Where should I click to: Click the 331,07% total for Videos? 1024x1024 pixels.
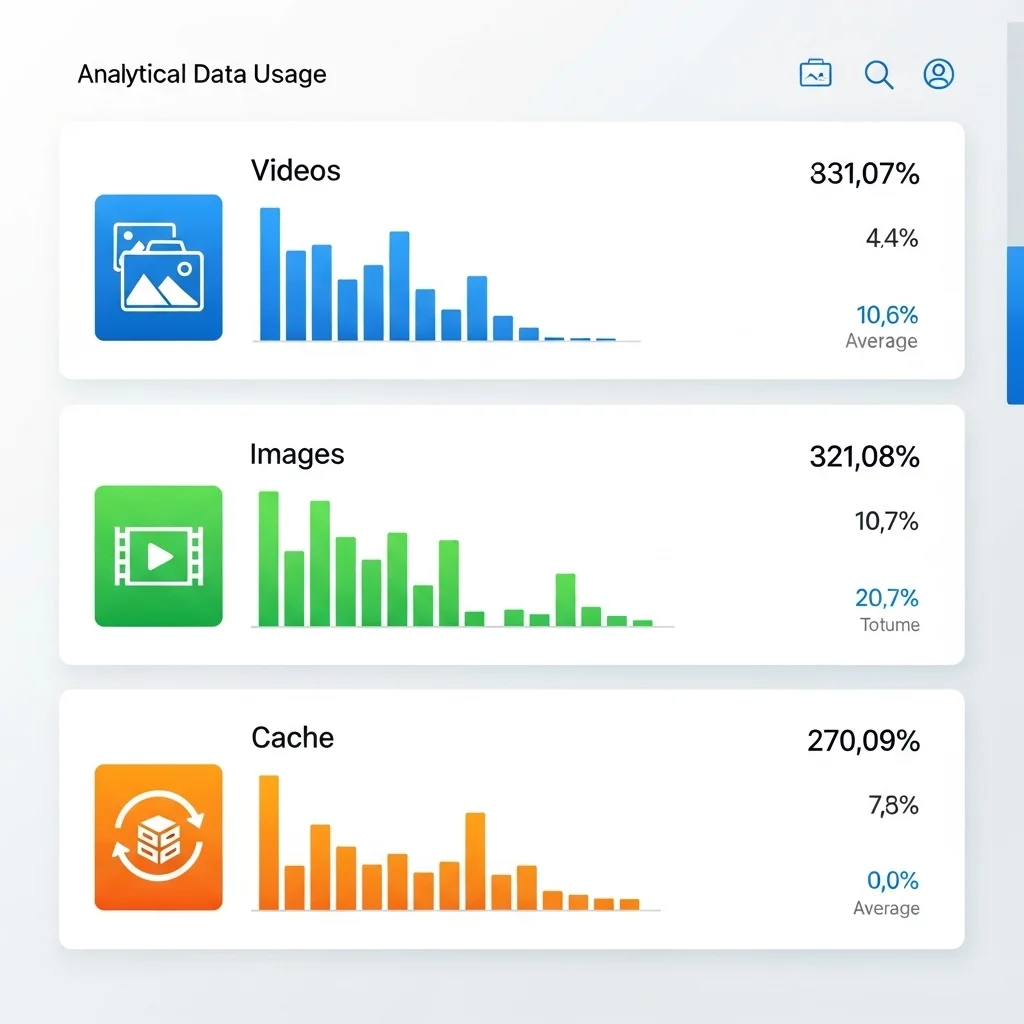pyautogui.click(x=863, y=174)
